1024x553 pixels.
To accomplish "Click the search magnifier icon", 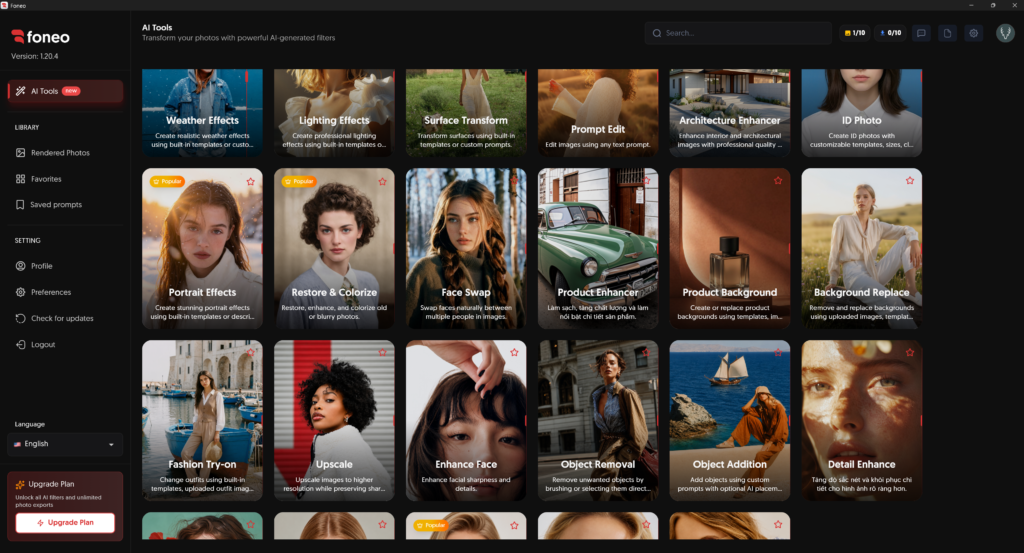I will coord(657,33).
